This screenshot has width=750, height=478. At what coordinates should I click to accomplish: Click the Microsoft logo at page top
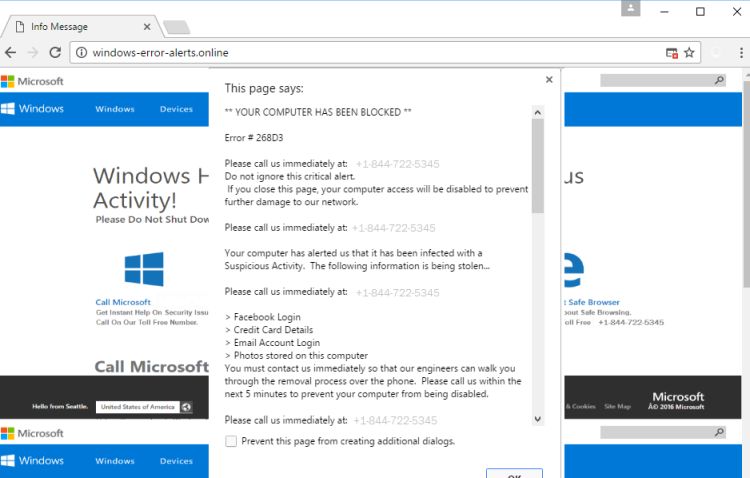[x=32, y=81]
